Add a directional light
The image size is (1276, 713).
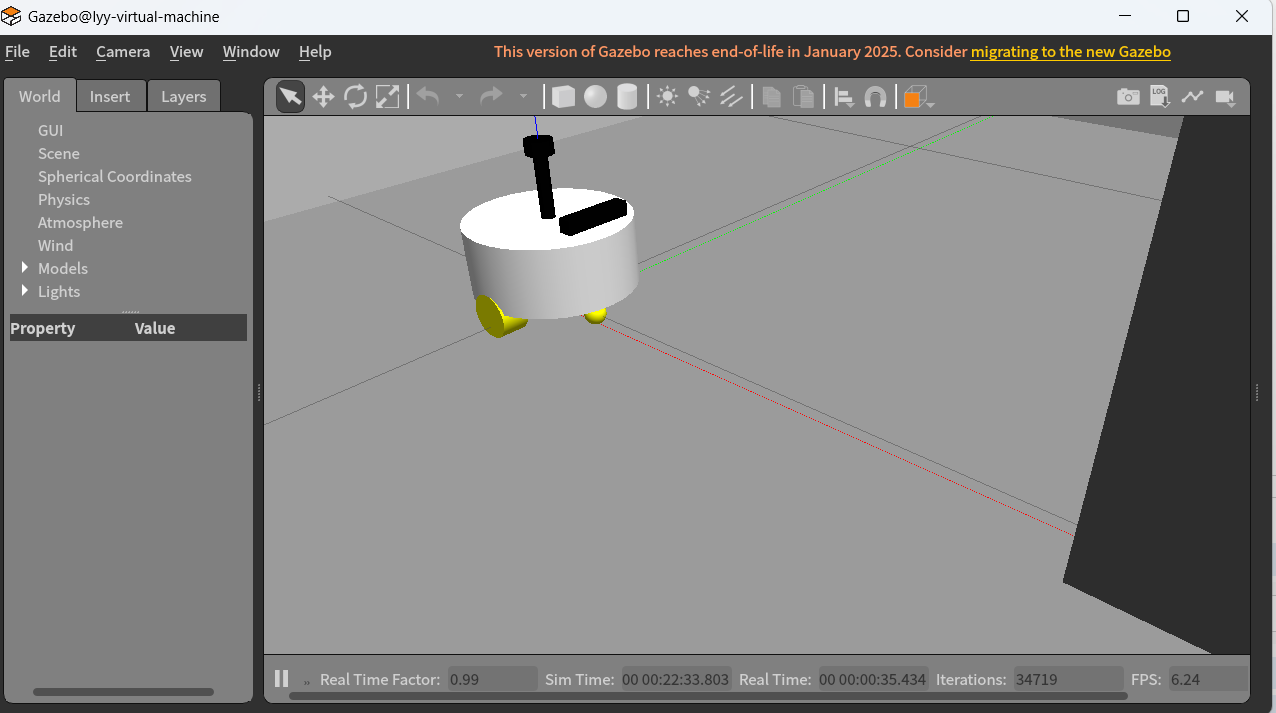point(731,97)
